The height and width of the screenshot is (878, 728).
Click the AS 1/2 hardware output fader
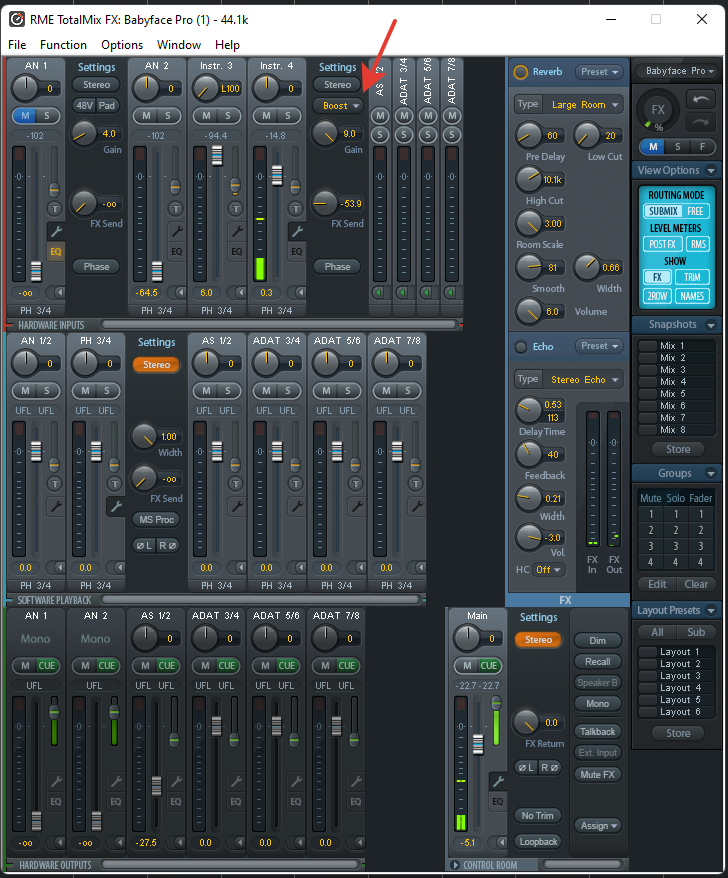[156, 786]
